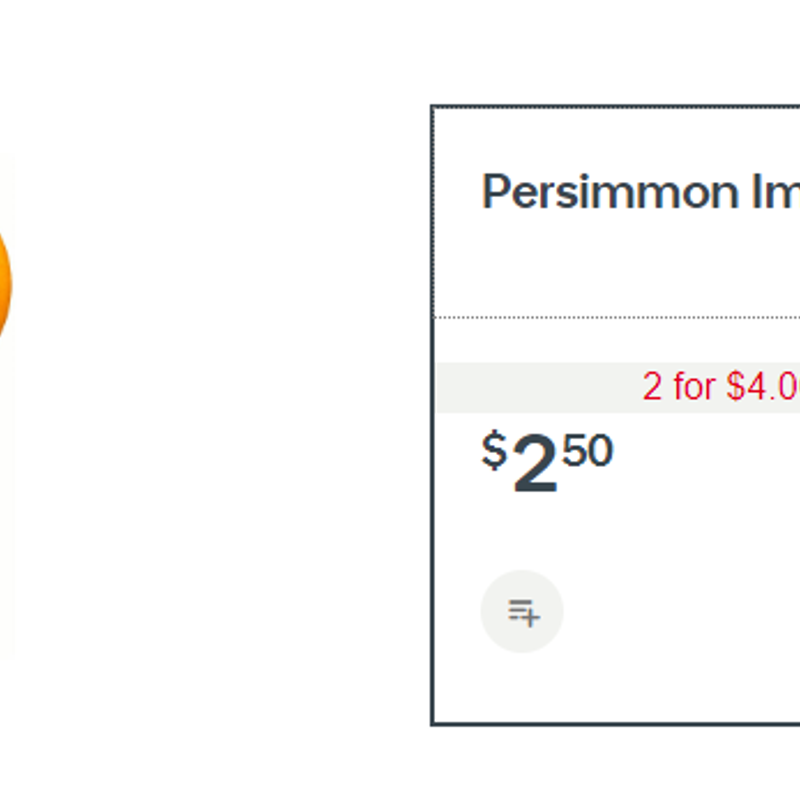Image resolution: width=800 pixels, height=800 pixels.
Task: Click the gray circle surrounding the list icon
Action: click(522, 611)
